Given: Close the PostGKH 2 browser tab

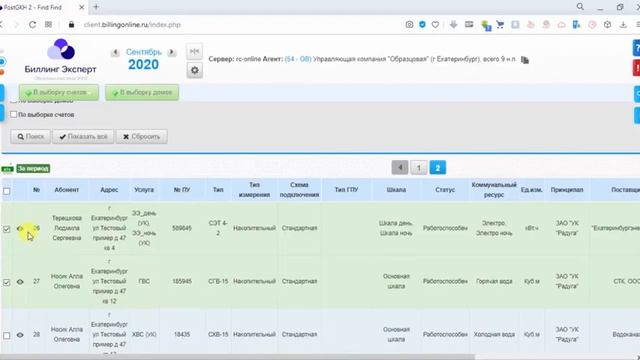Looking at the screenshot, I should point(82,7).
